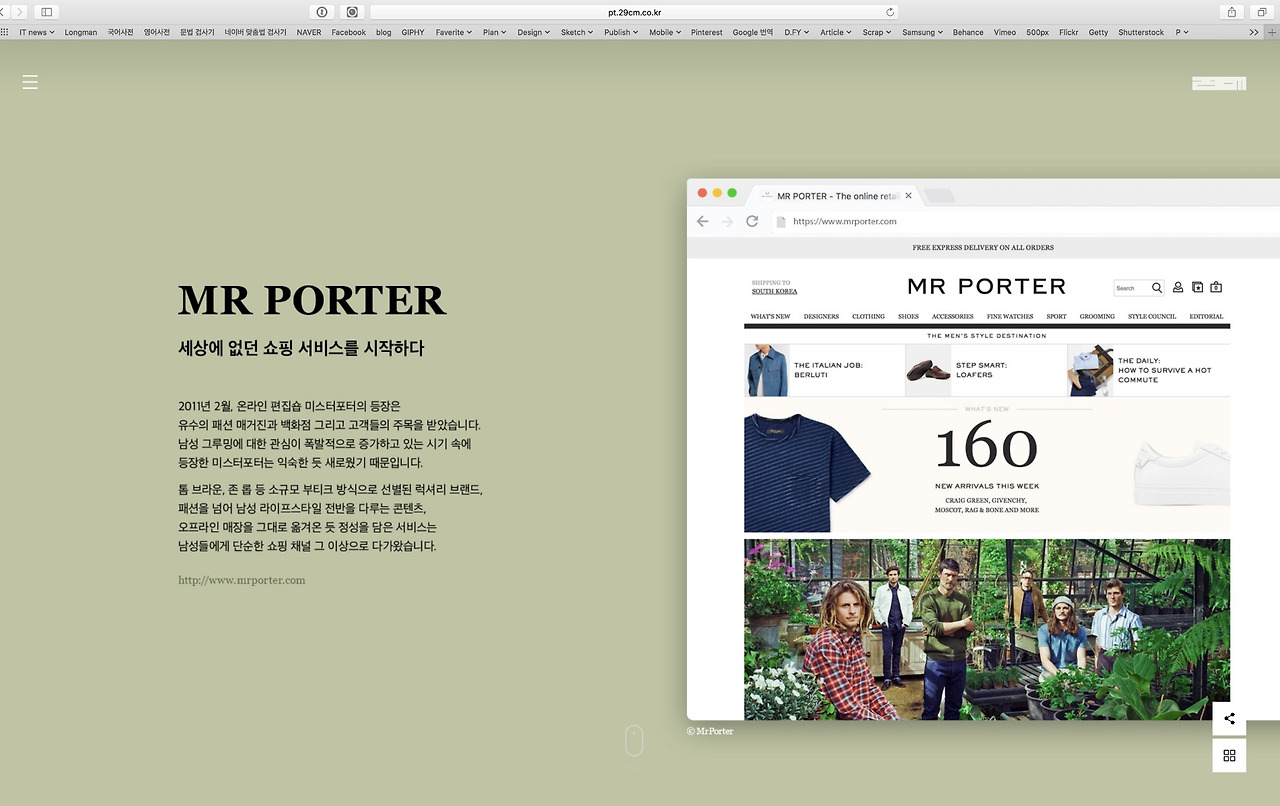Open the MR PORTER shopping bag icon

click(x=1216, y=287)
